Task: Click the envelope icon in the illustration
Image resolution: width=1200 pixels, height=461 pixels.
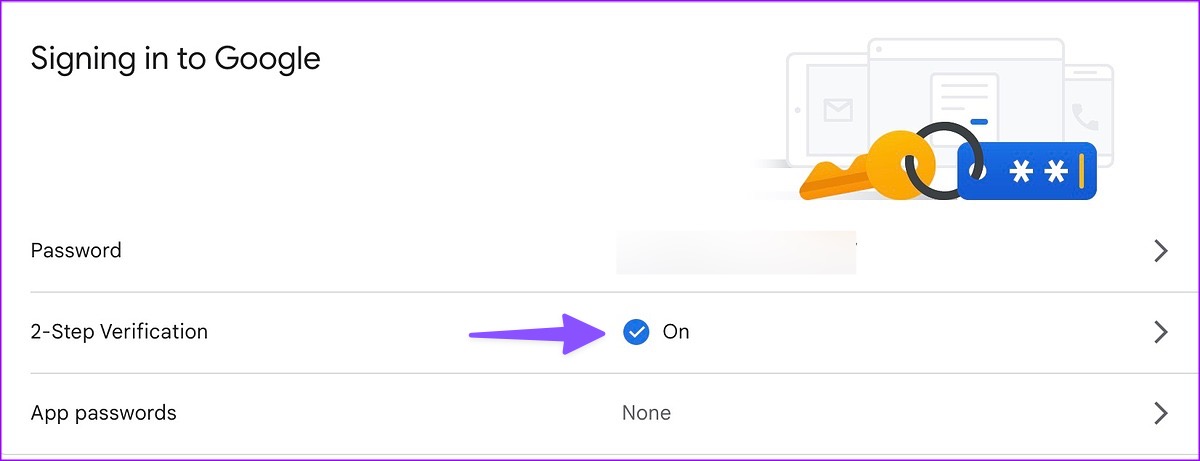Action: click(x=838, y=109)
